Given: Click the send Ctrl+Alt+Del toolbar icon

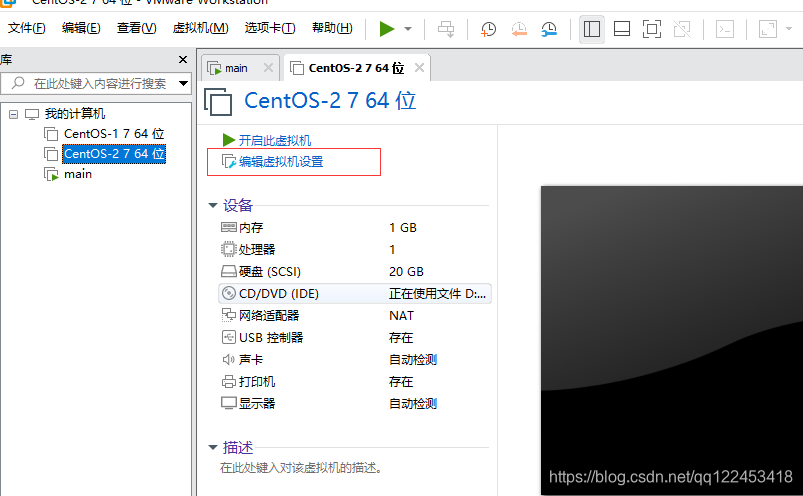Looking at the screenshot, I should pos(446,29).
